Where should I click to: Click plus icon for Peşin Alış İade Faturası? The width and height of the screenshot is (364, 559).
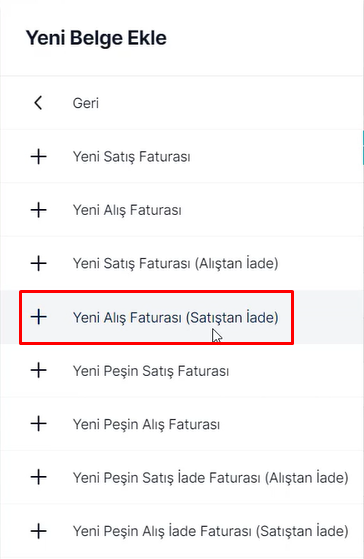coord(39,531)
